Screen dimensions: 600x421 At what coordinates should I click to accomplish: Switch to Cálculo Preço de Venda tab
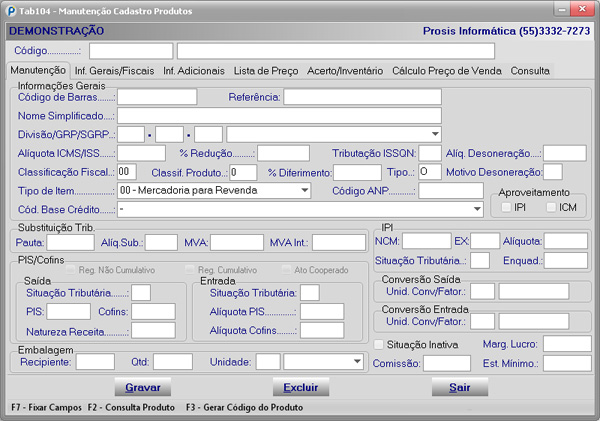(x=447, y=71)
